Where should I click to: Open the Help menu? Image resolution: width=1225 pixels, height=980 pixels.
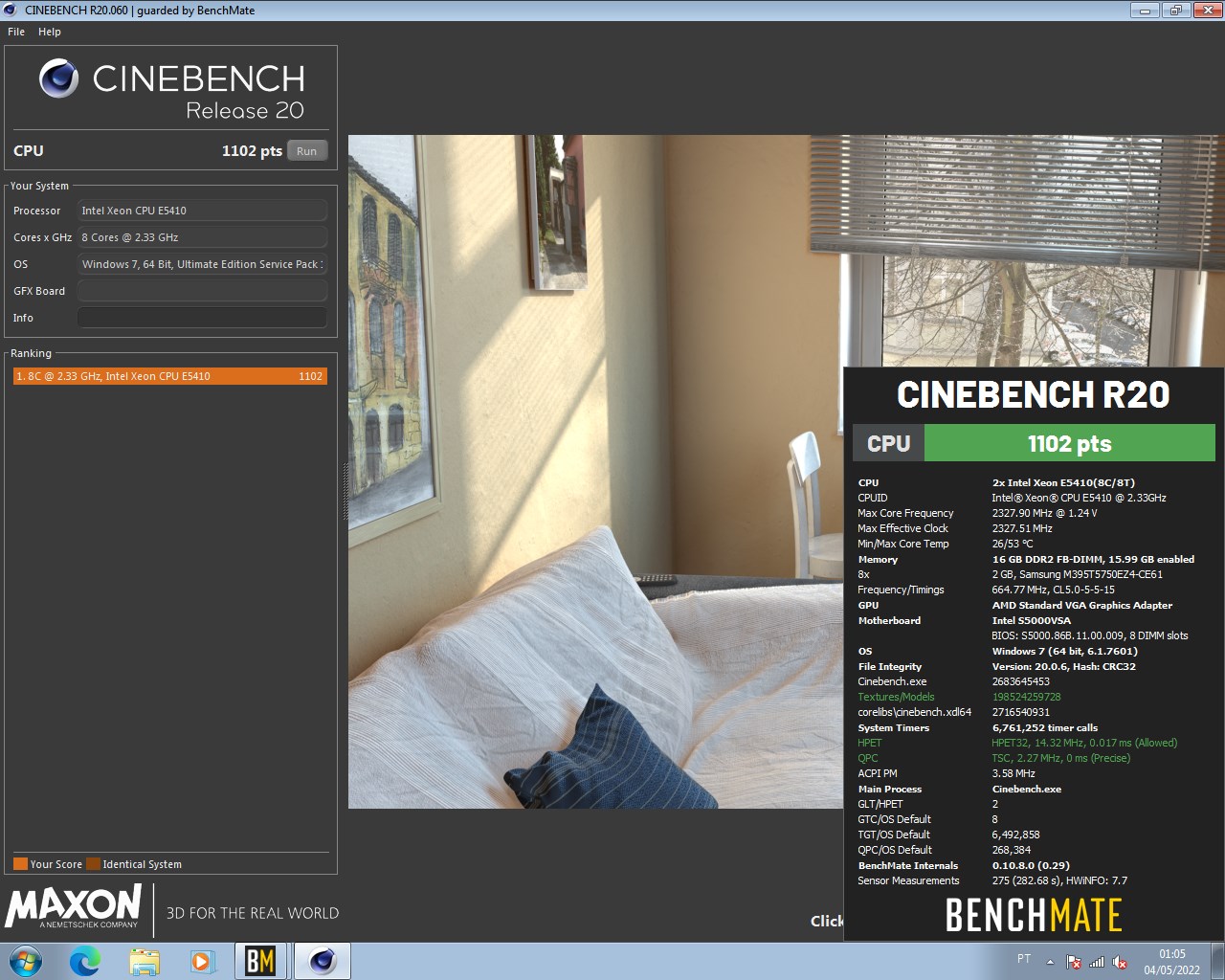[50, 32]
